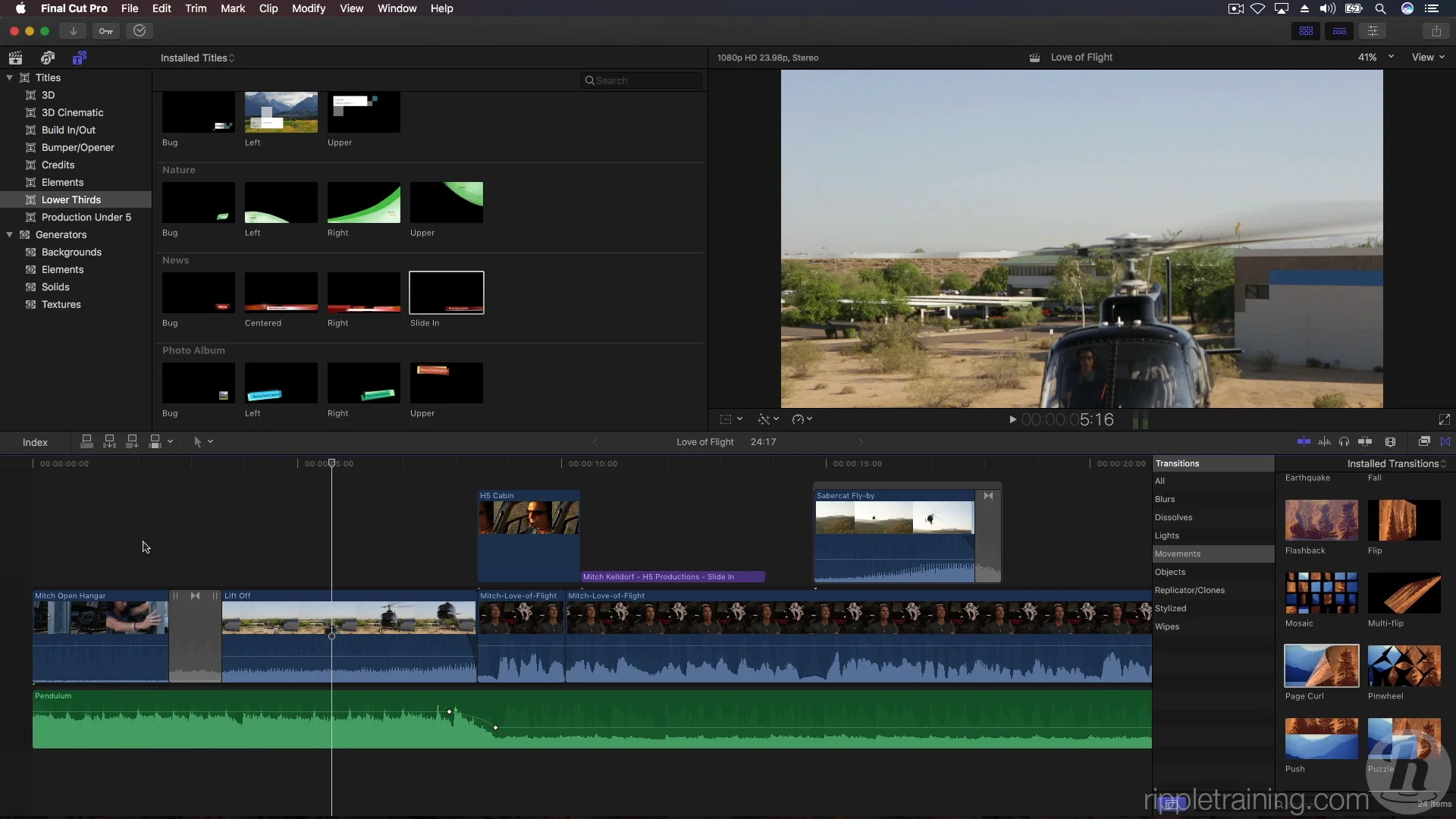This screenshot has width=1456, height=819.
Task: Click the Photos and Audio sidebar icon
Action: tap(48, 58)
